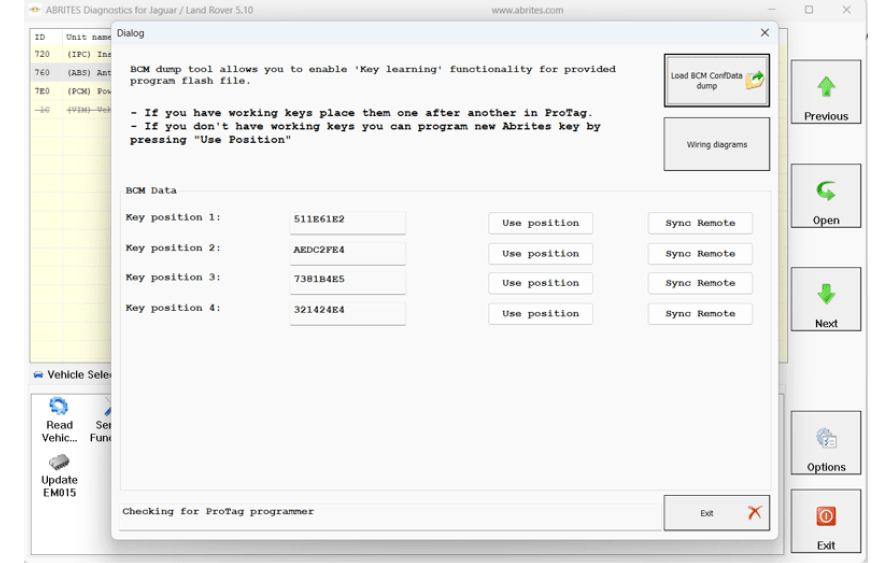The image size is (892, 563).
Task: Maximize the Abrites main window
Action: [x=808, y=10]
